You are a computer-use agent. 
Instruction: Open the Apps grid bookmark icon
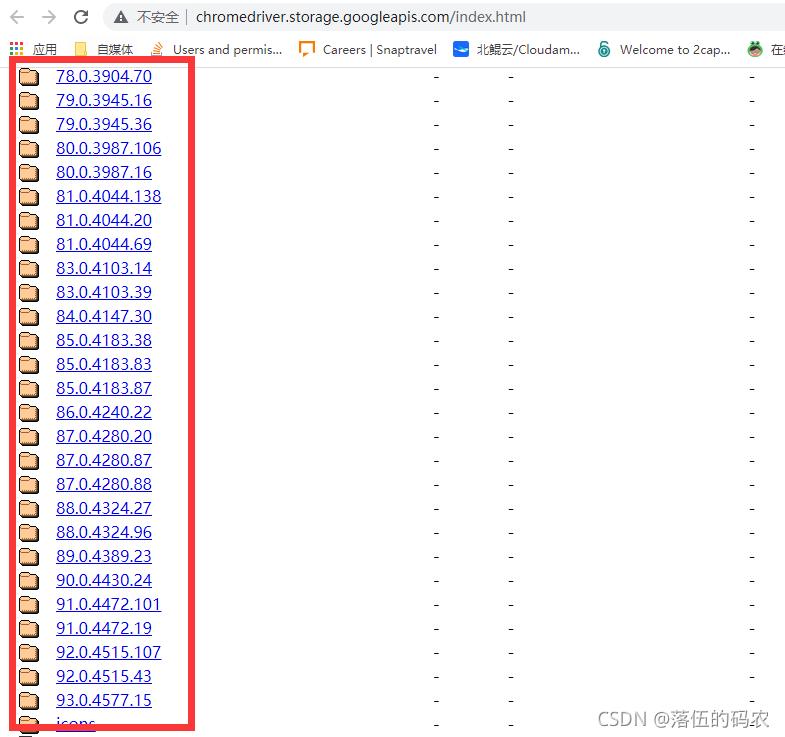coord(17,49)
